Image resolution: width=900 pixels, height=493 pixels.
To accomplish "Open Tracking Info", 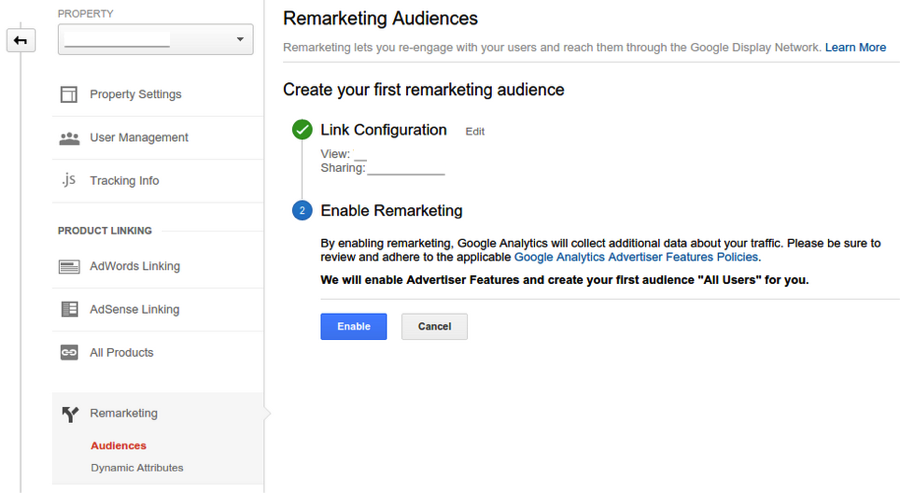I will click(x=125, y=181).
